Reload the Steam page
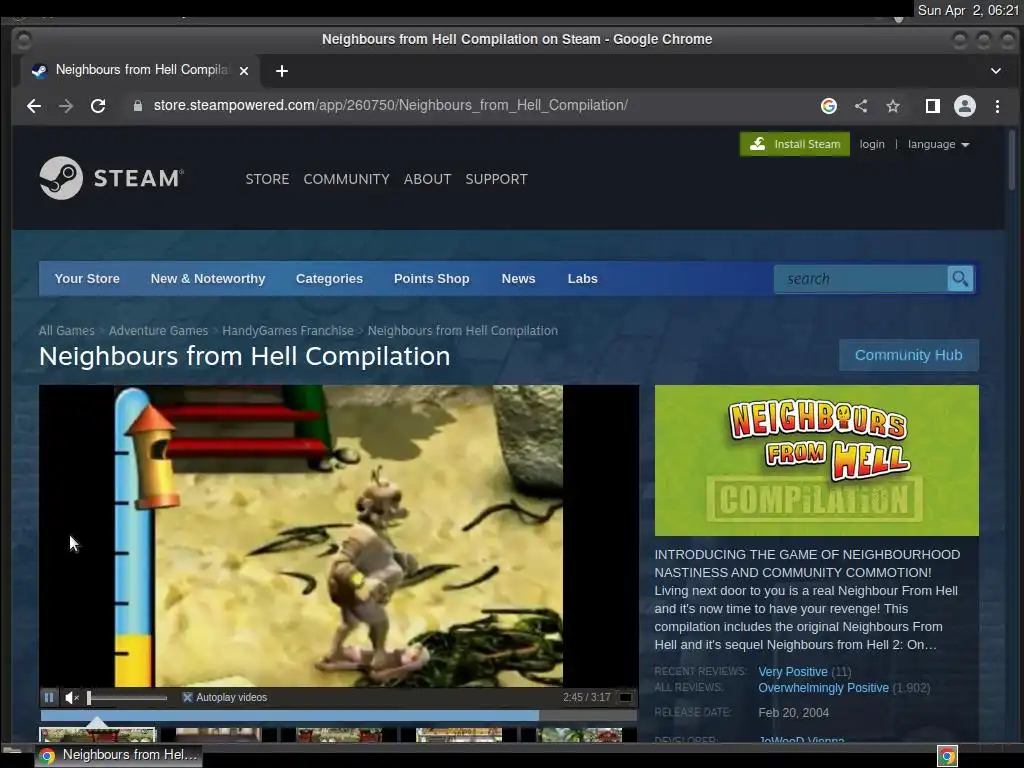The image size is (1024, 768). (98, 106)
